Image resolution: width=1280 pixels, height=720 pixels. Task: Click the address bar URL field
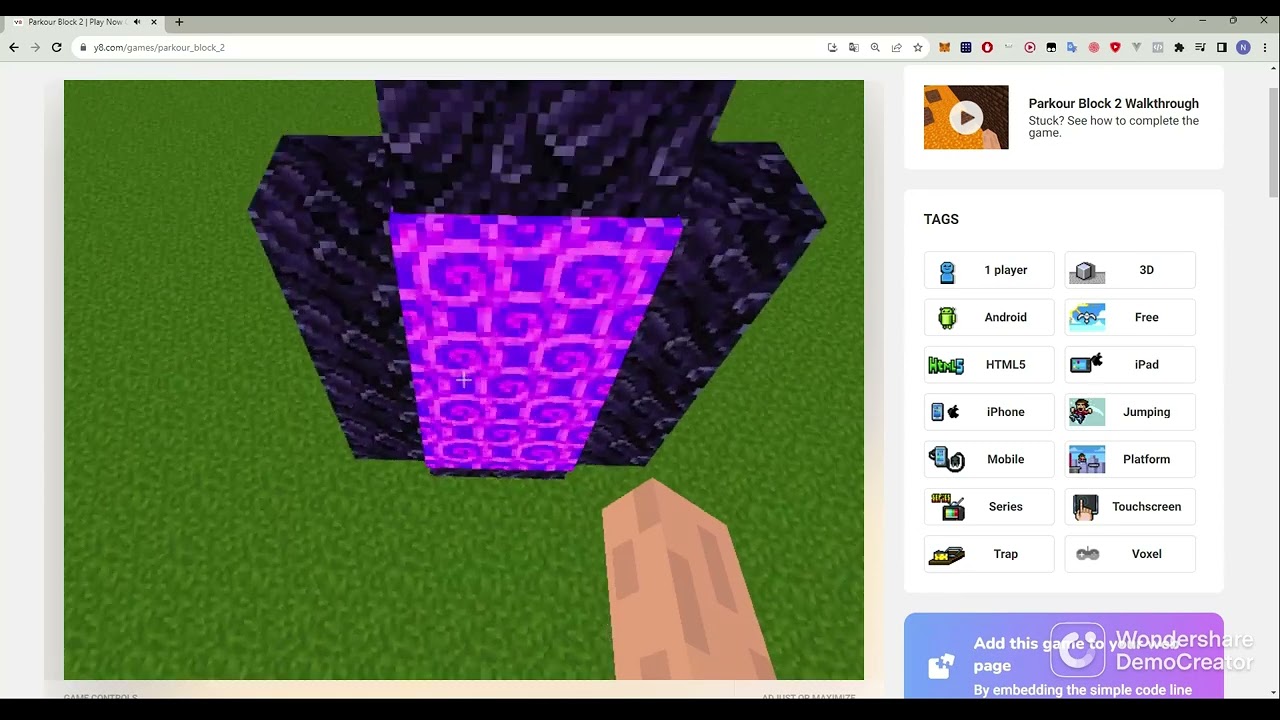pos(450,47)
